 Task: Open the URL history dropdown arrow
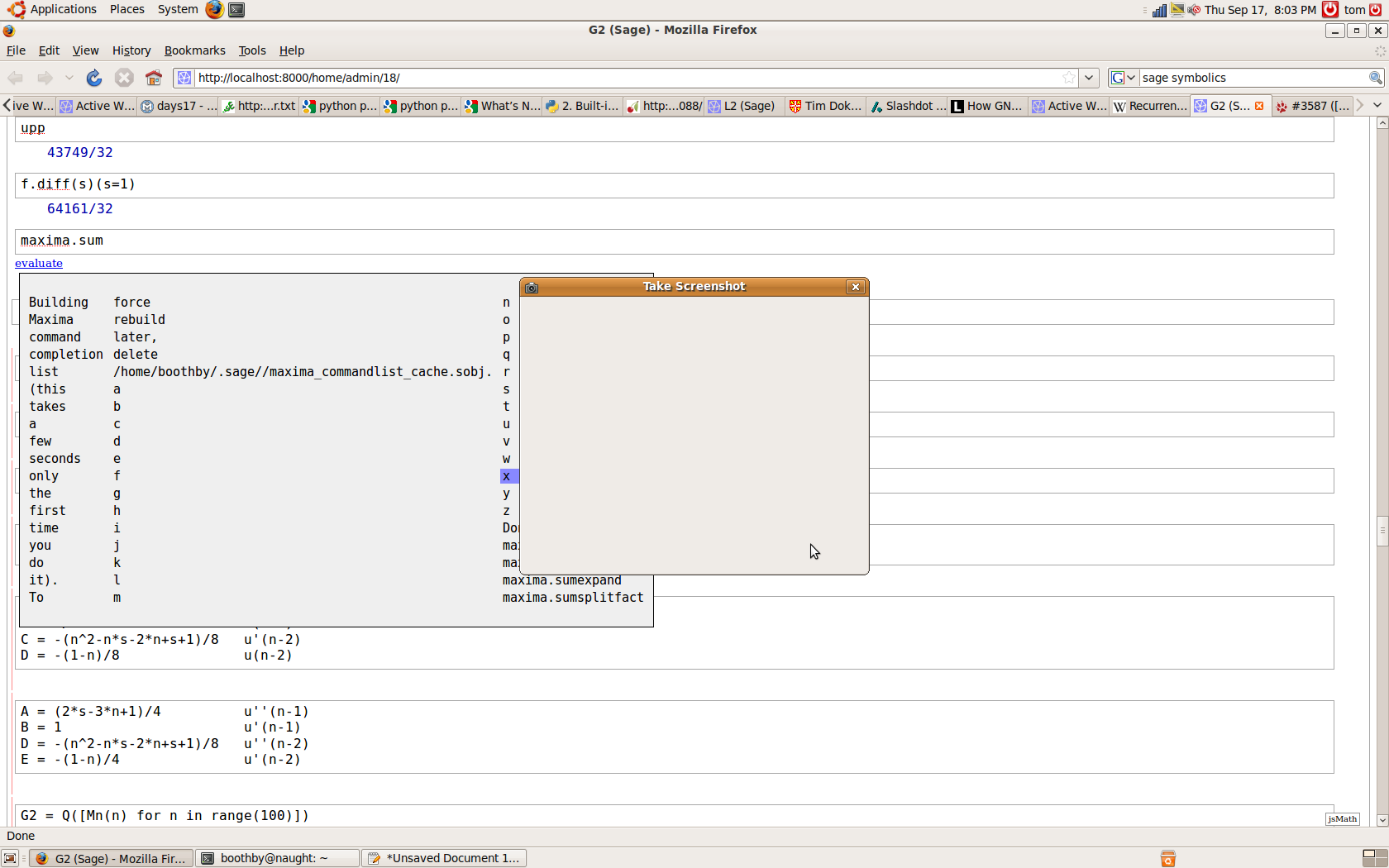[1089, 78]
